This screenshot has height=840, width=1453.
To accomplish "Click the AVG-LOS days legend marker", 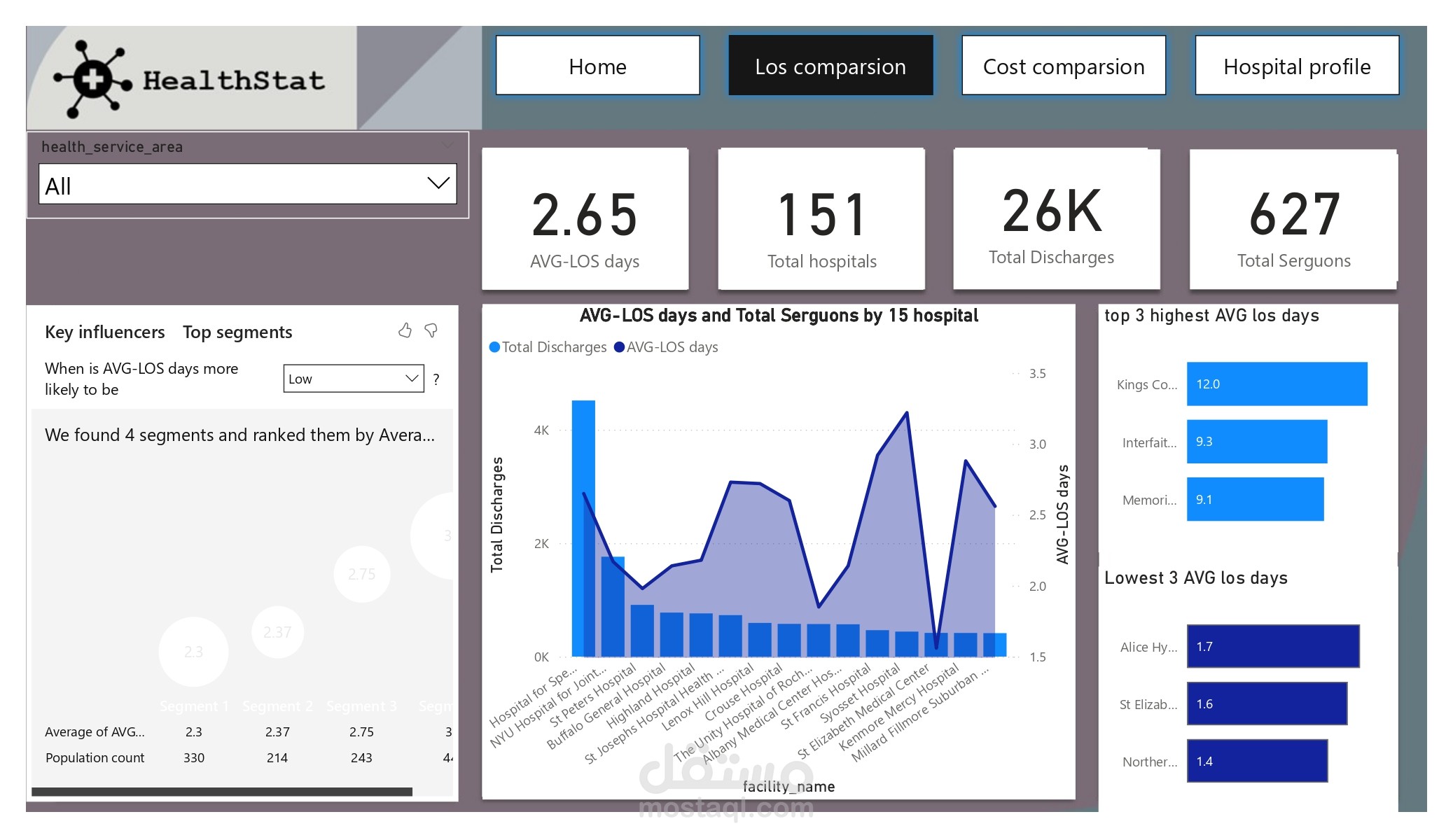I will coord(619,347).
